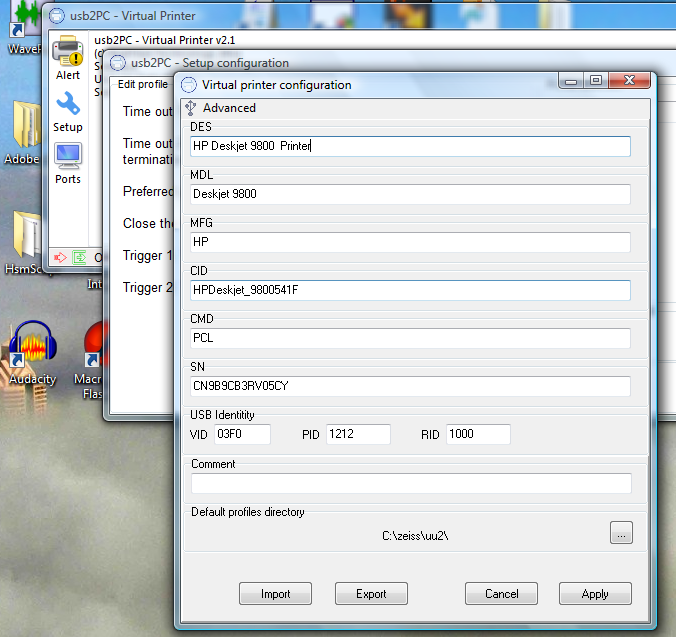Click the Cancel button
676x637 pixels.
click(x=501, y=593)
